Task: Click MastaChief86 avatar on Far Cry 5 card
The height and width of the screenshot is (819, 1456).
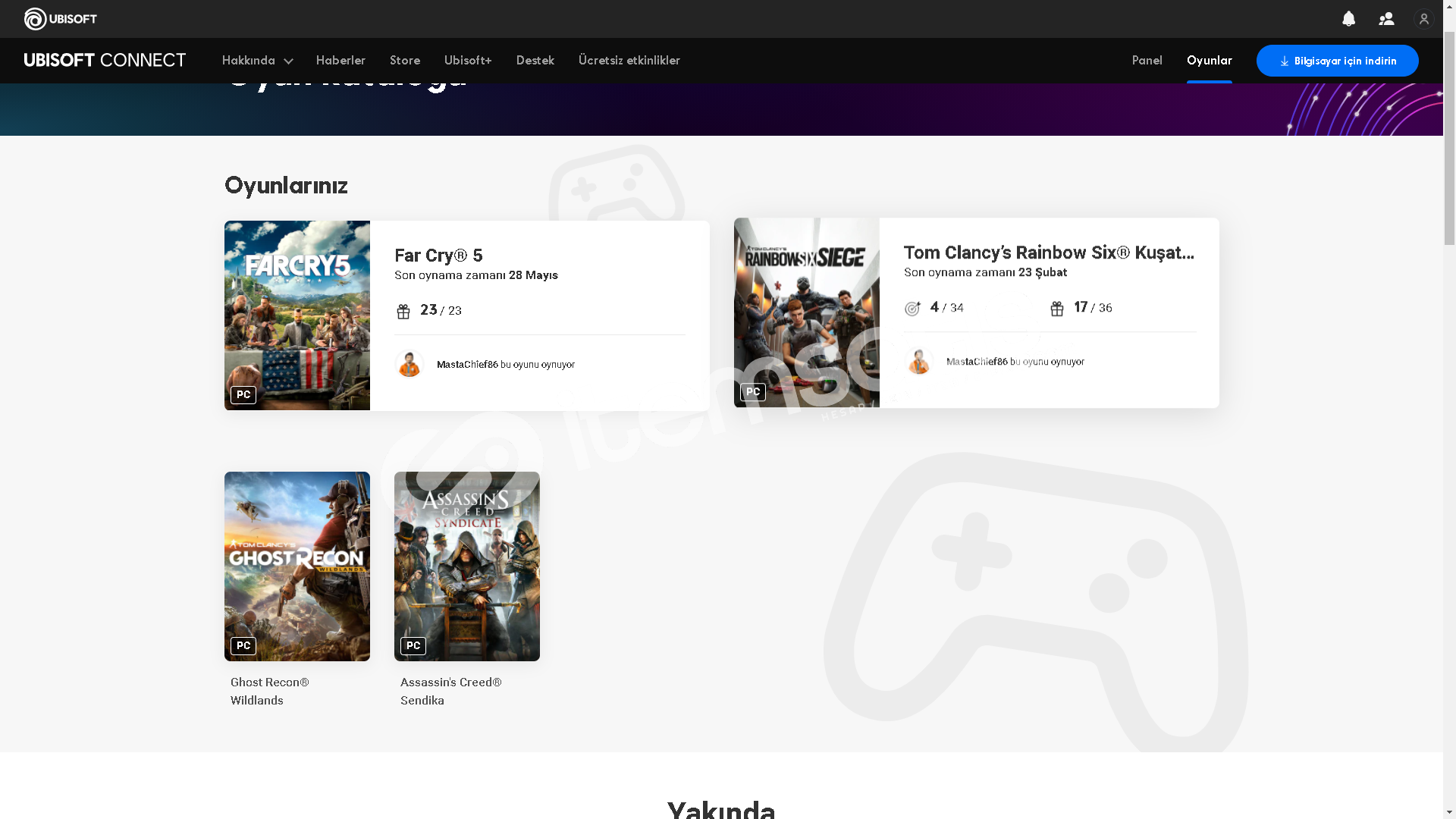Action: 409,364
